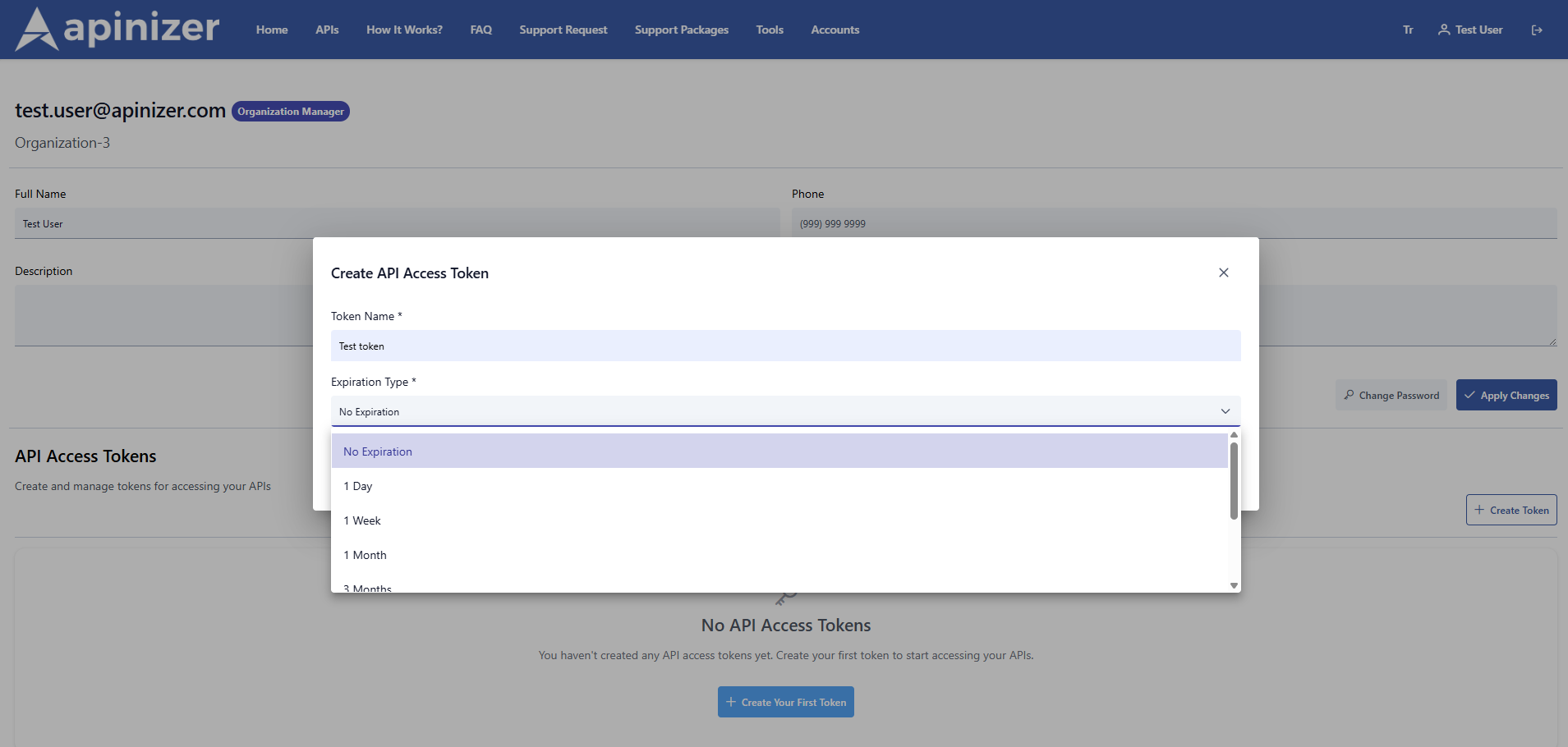
Task: Click the Change Password button
Action: [x=1391, y=395]
